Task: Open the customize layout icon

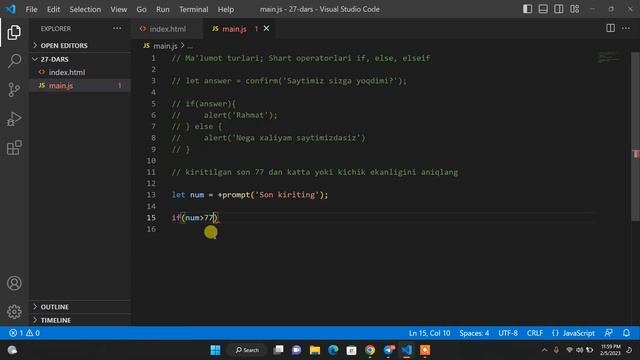Action: [x=574, y=9]
